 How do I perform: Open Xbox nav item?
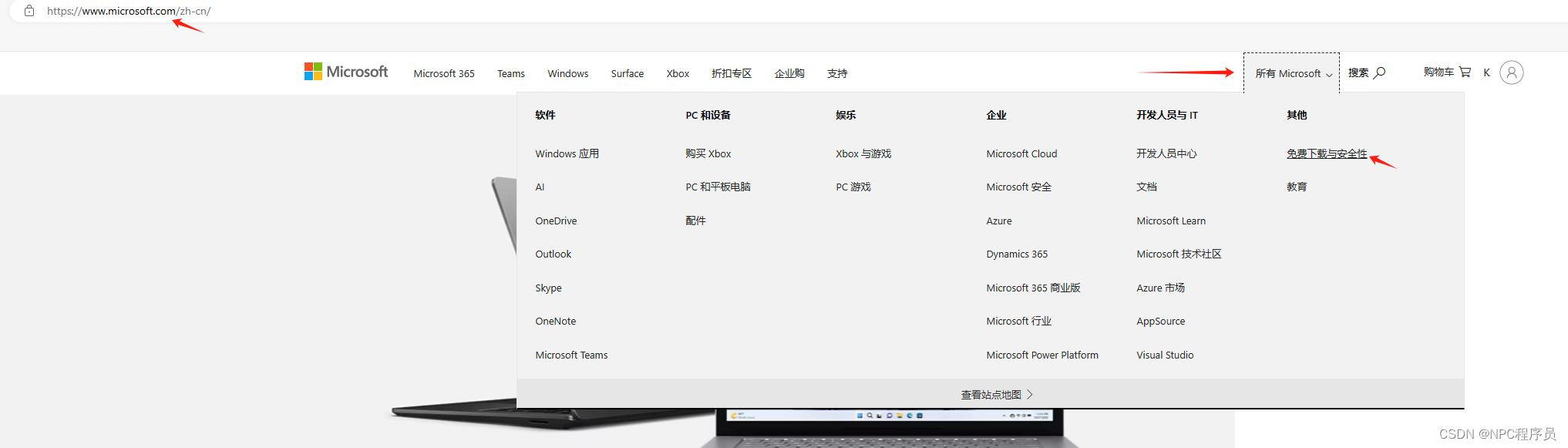[678, 73]
